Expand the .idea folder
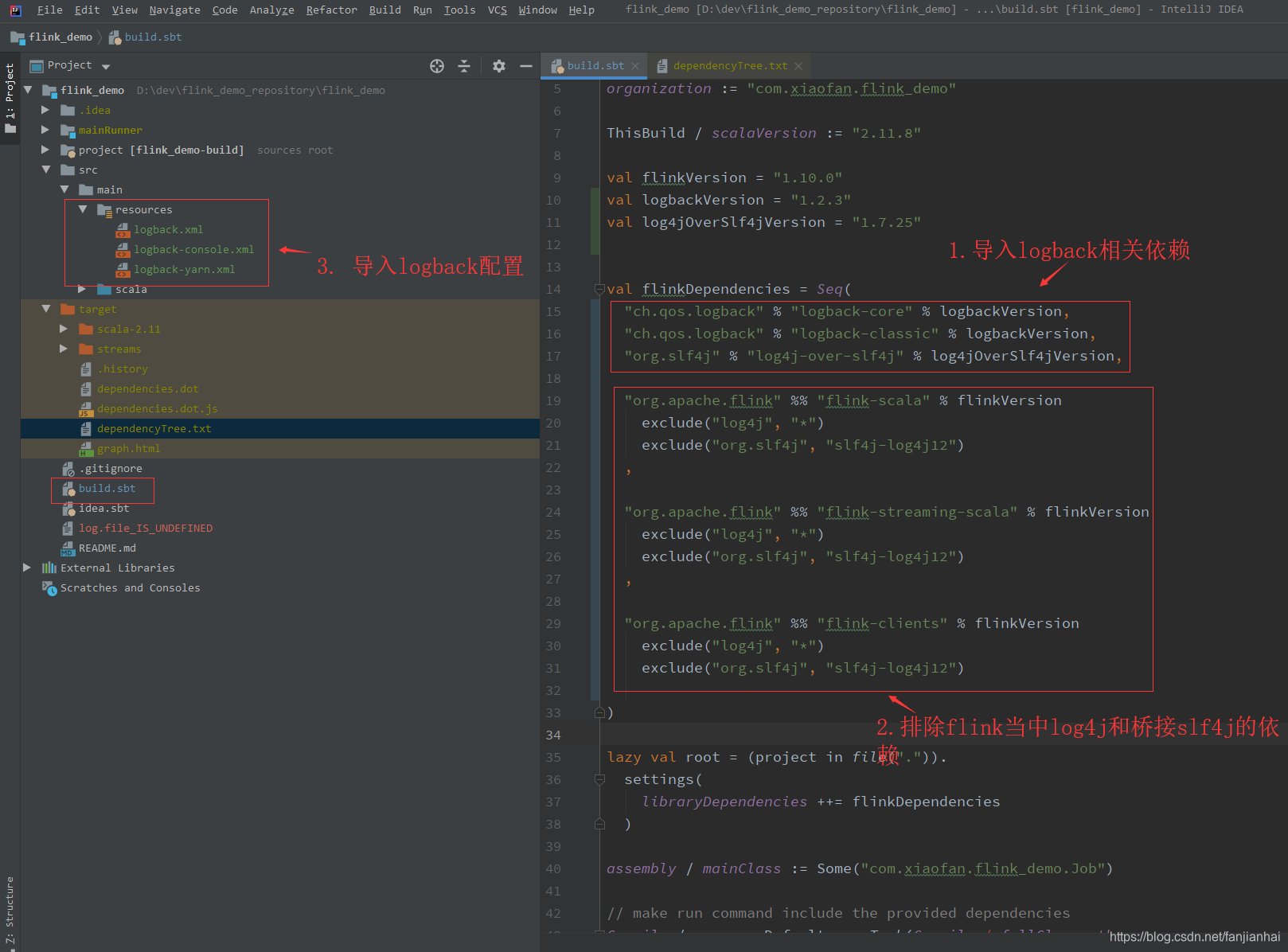 45,110
